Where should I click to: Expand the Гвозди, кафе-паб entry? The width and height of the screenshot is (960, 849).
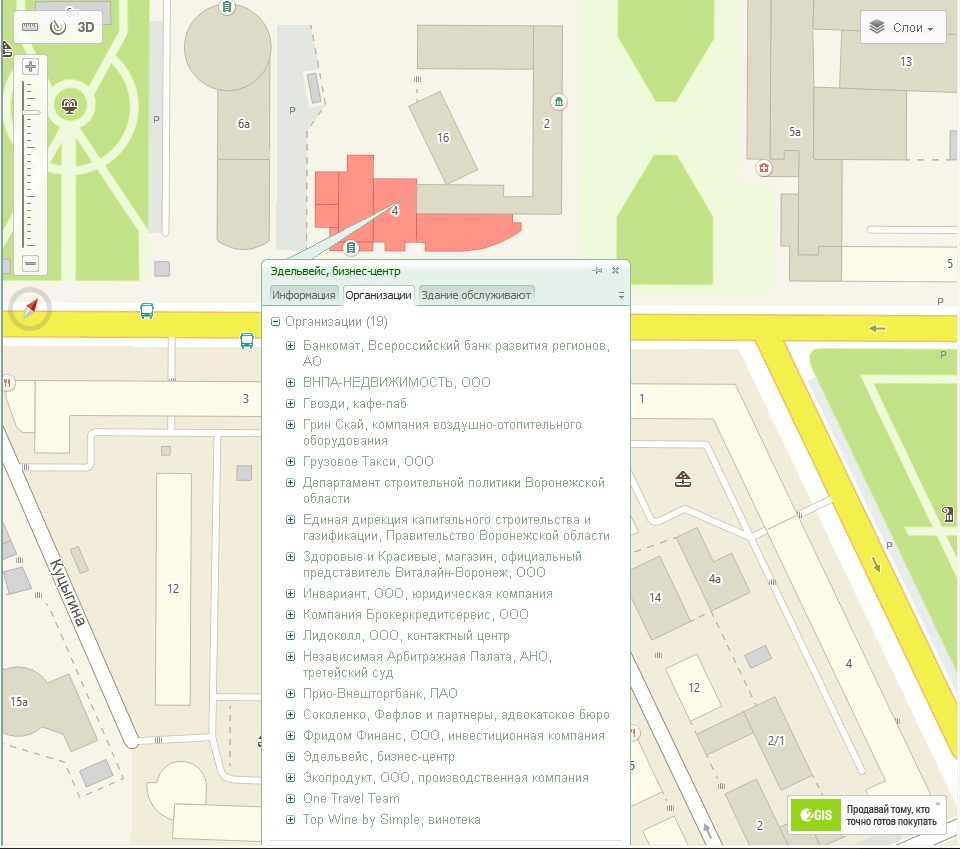[291, 403]
